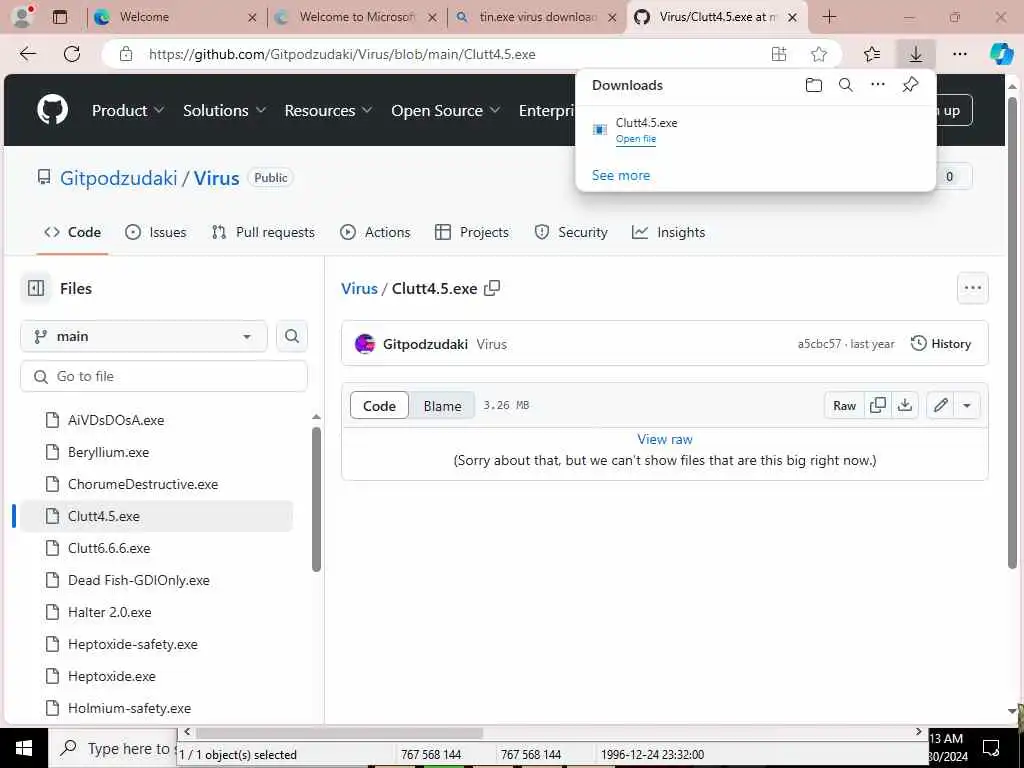1024x768 pixels.
Task: Open more options in Downloads panel
Action: [x=878, y=84]
